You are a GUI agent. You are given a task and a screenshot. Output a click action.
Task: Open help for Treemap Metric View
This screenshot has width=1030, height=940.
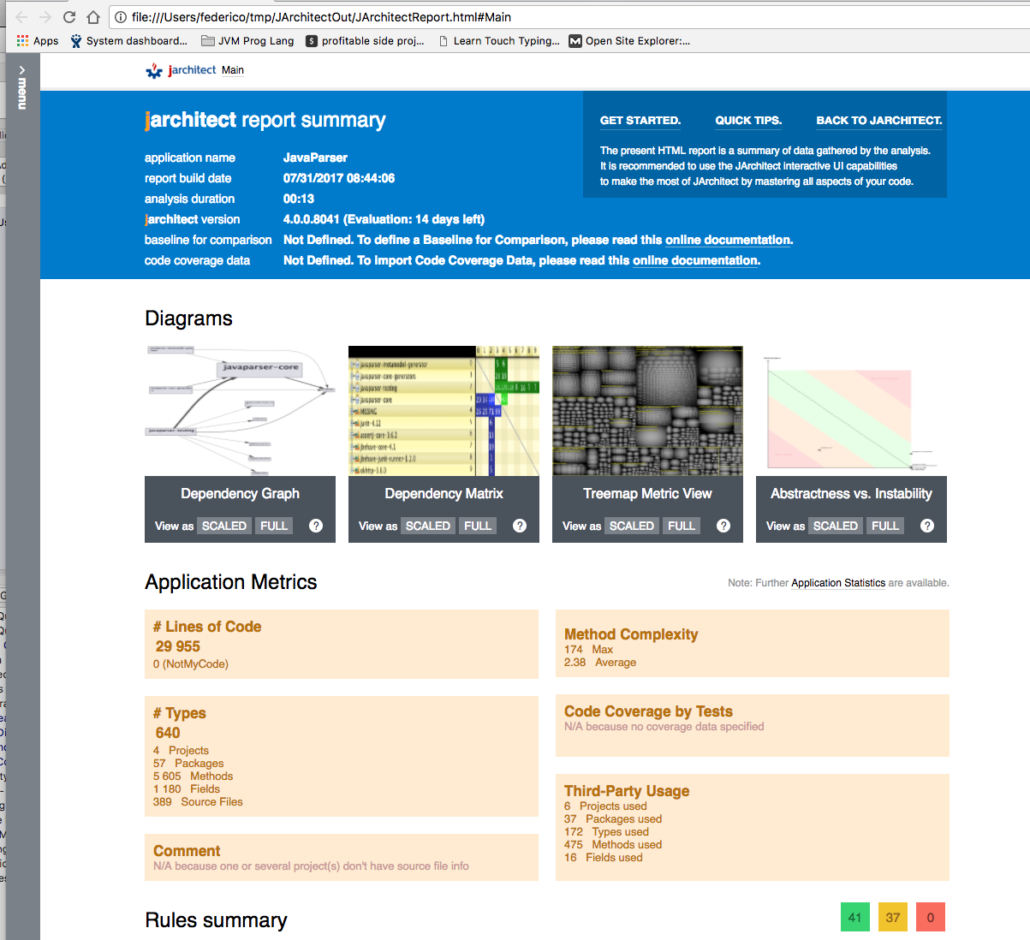click(723, 525)
